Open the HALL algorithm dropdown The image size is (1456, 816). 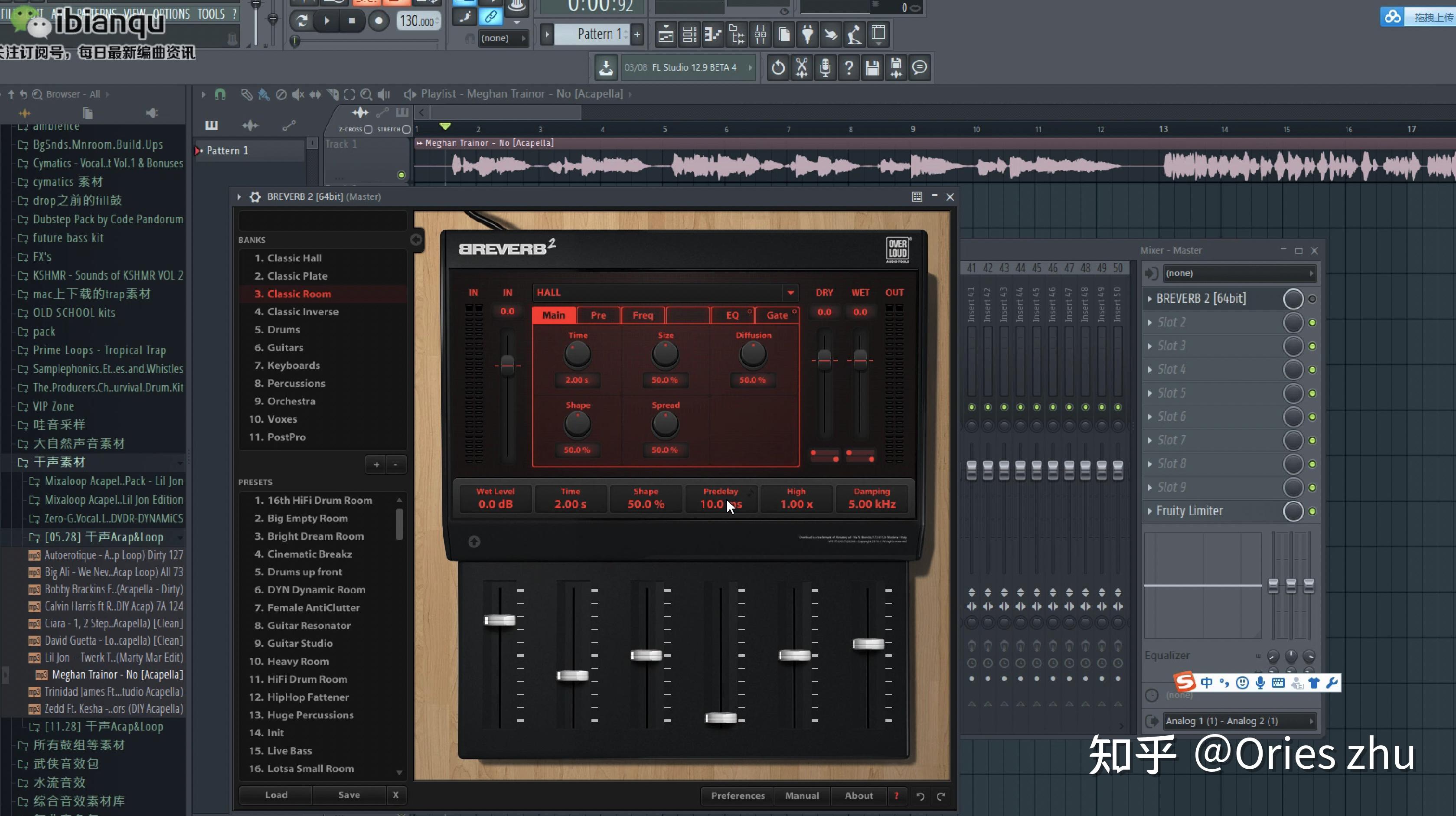tap(790, 292)
